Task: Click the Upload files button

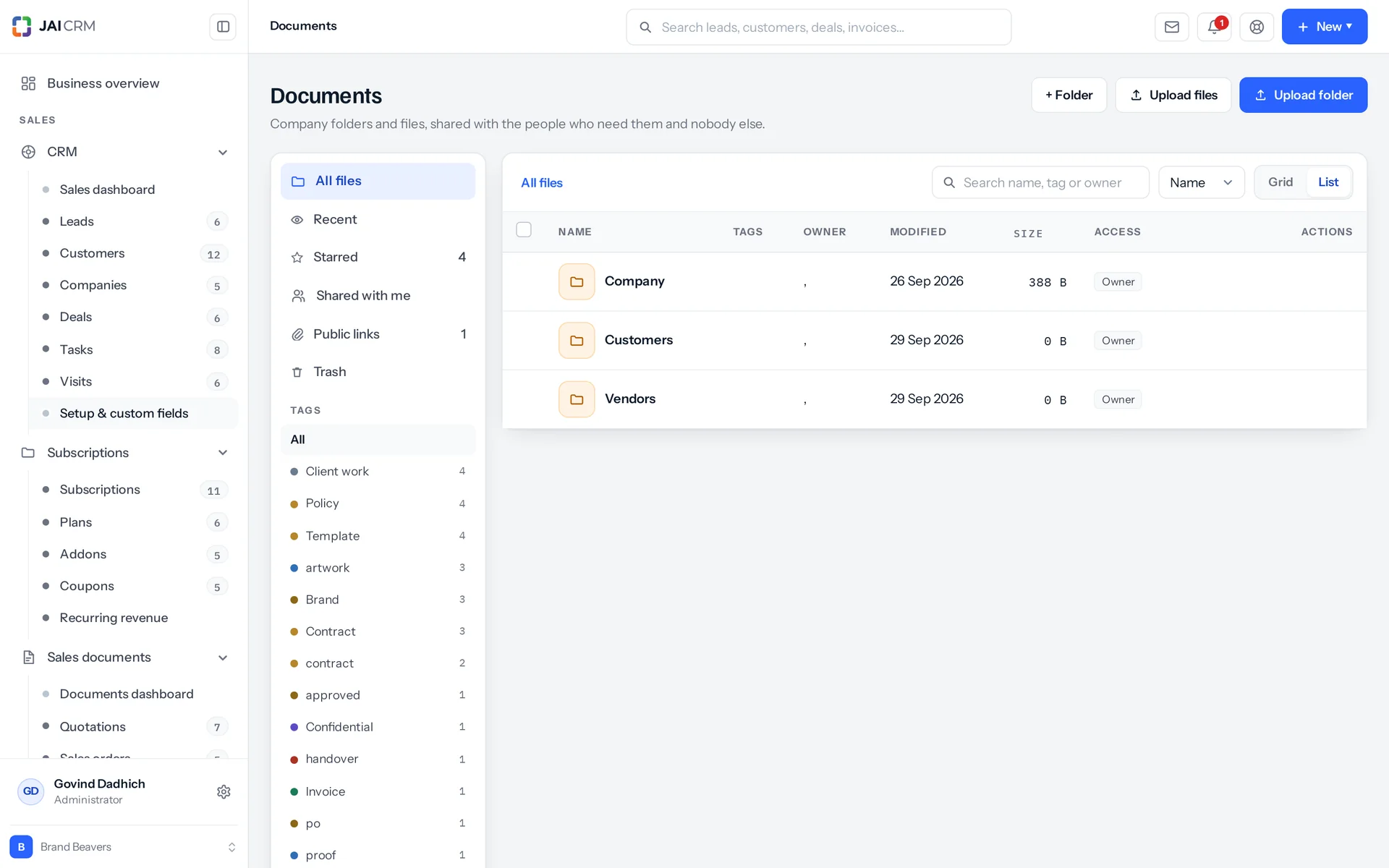Action: tap(1173, 95)
